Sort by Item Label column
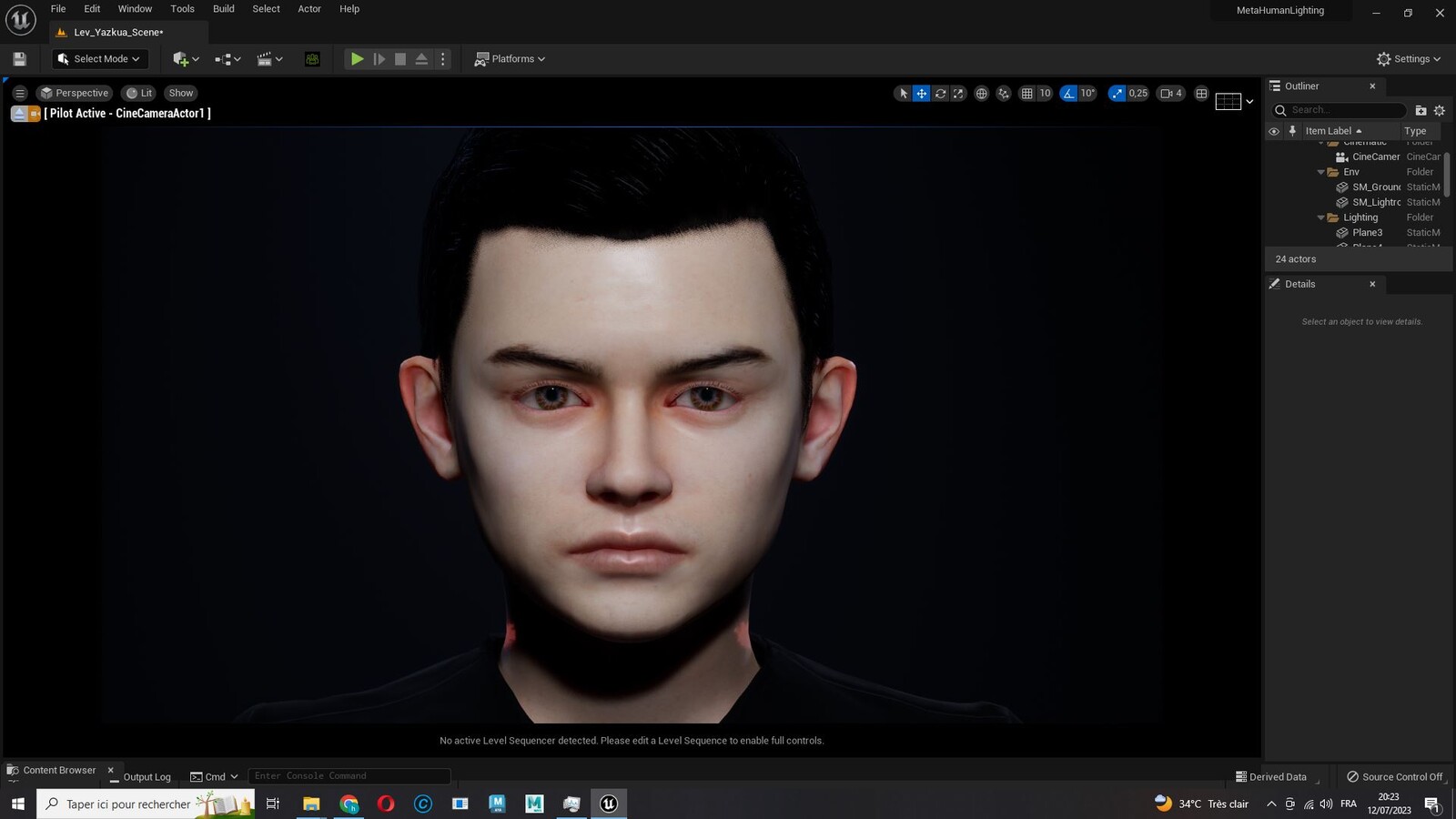Viewport: 1456px width, 819px height. click(1350, 131)
